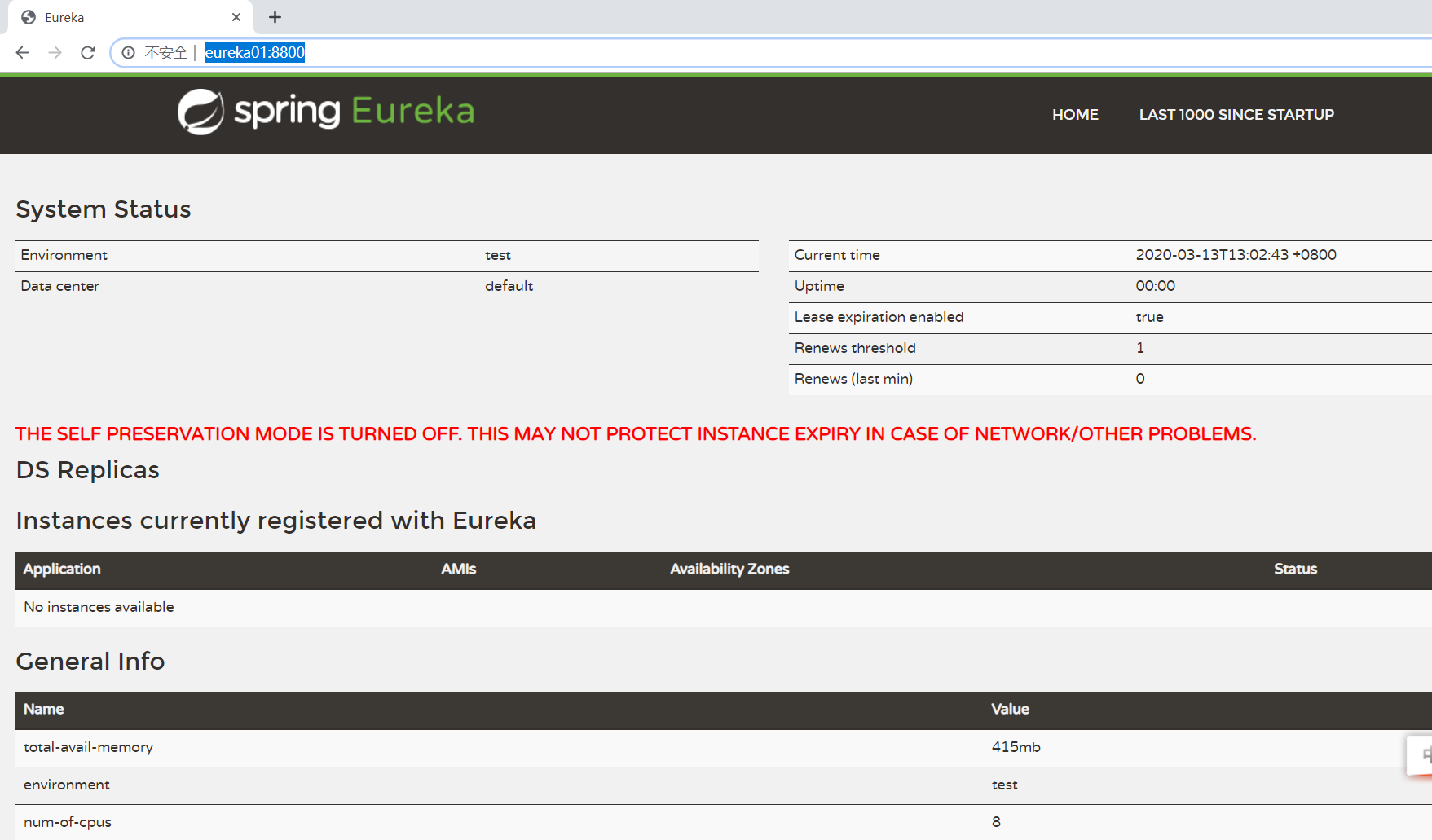Click the Uptime value 00:00

tap(1156, 286)
